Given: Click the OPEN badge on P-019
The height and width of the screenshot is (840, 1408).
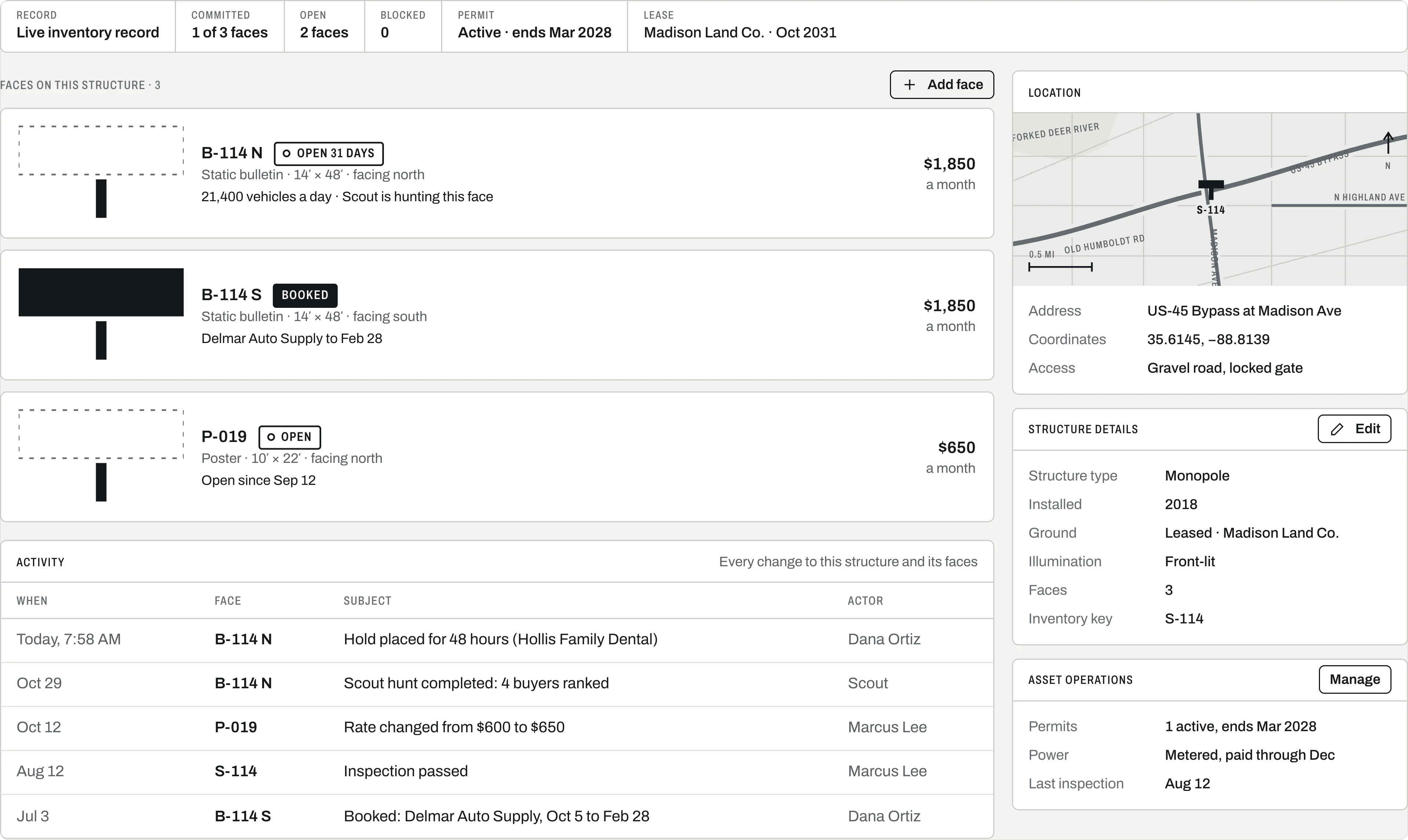Looking at the screenshot, I should 290,437.
